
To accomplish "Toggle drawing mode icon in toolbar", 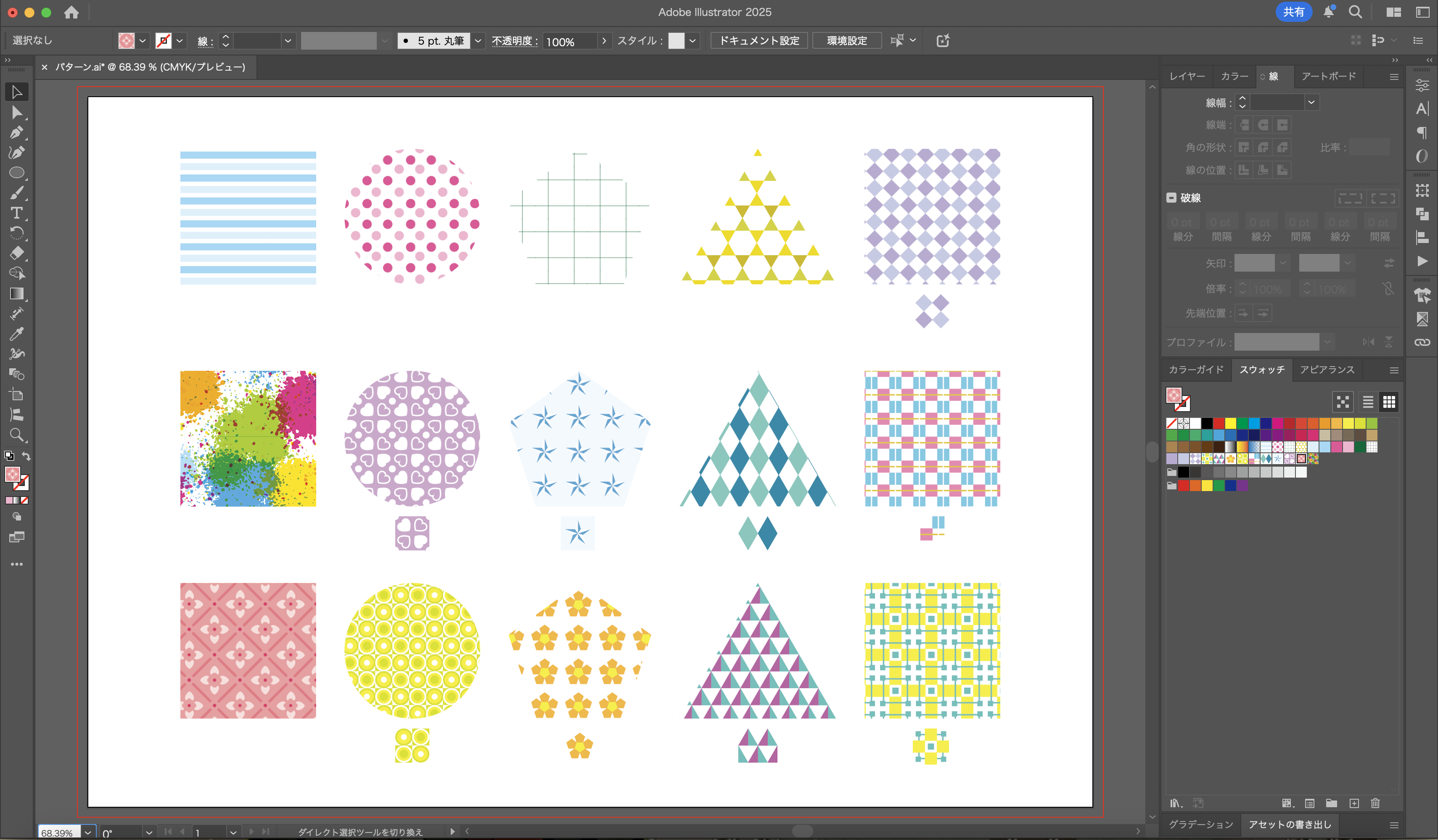I will [16, 516].
